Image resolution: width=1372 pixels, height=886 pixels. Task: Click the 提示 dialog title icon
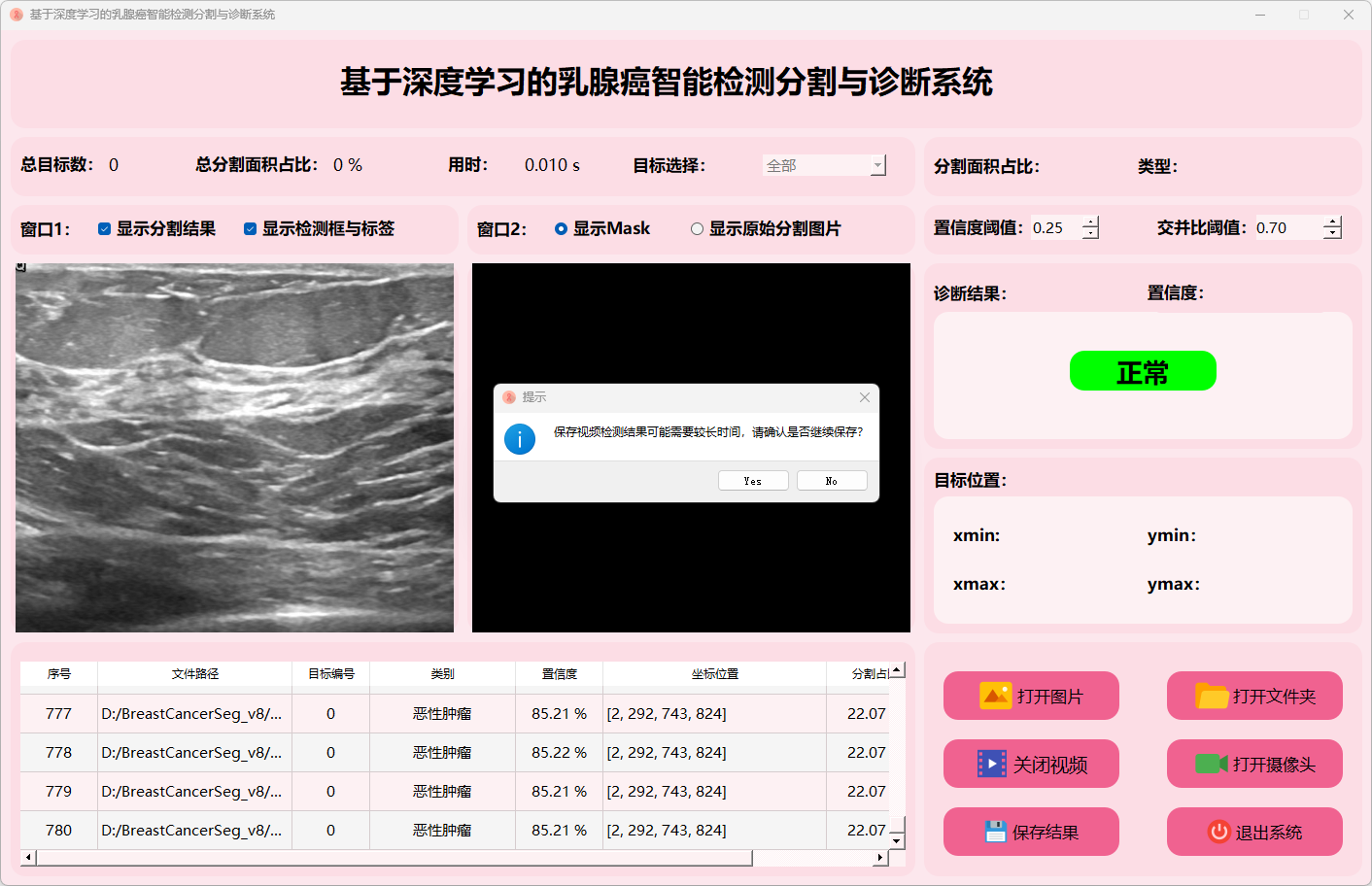pyautogui.click(x=509, y=397)
